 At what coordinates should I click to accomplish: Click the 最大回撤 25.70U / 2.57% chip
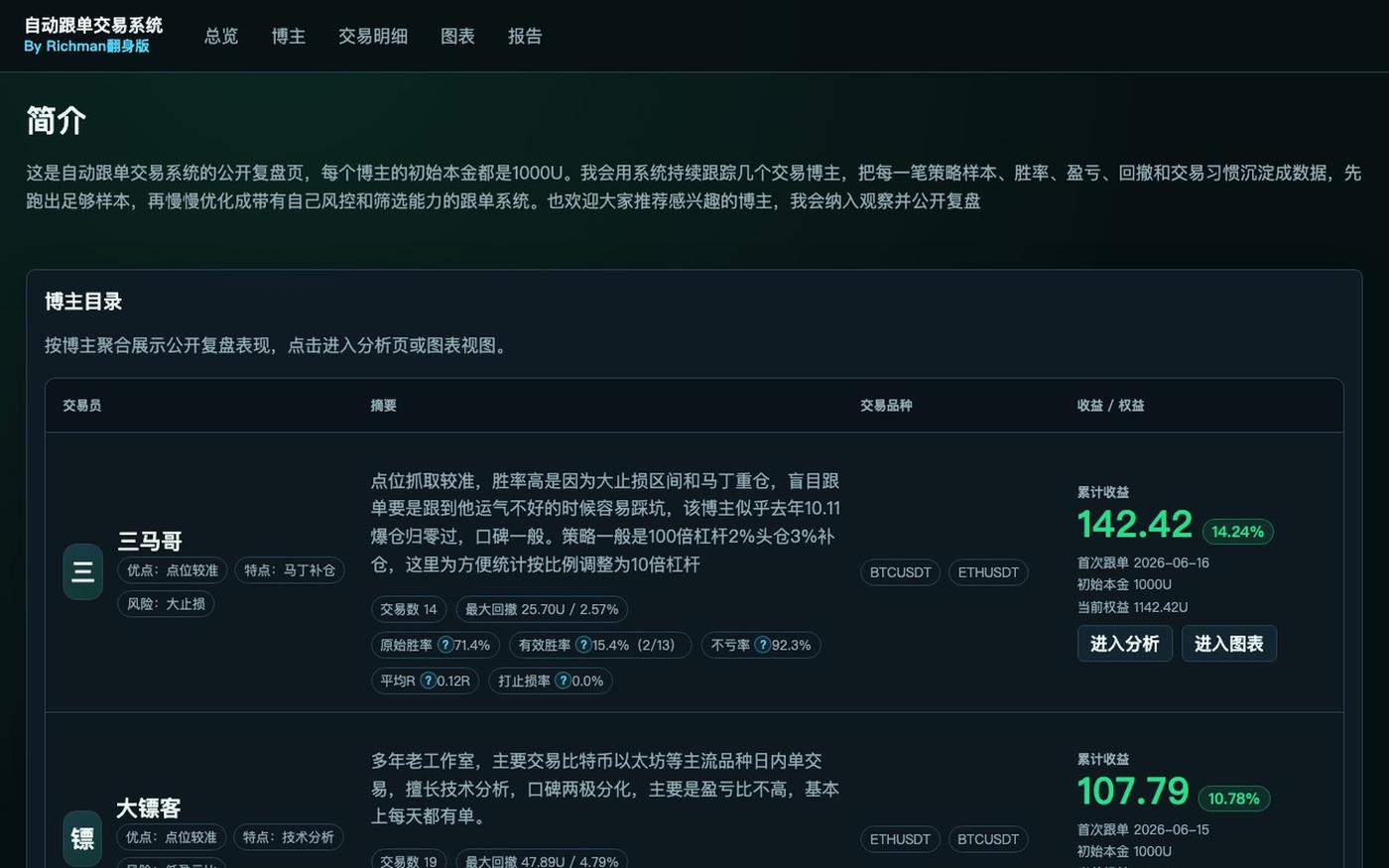[x=542, y=609]
